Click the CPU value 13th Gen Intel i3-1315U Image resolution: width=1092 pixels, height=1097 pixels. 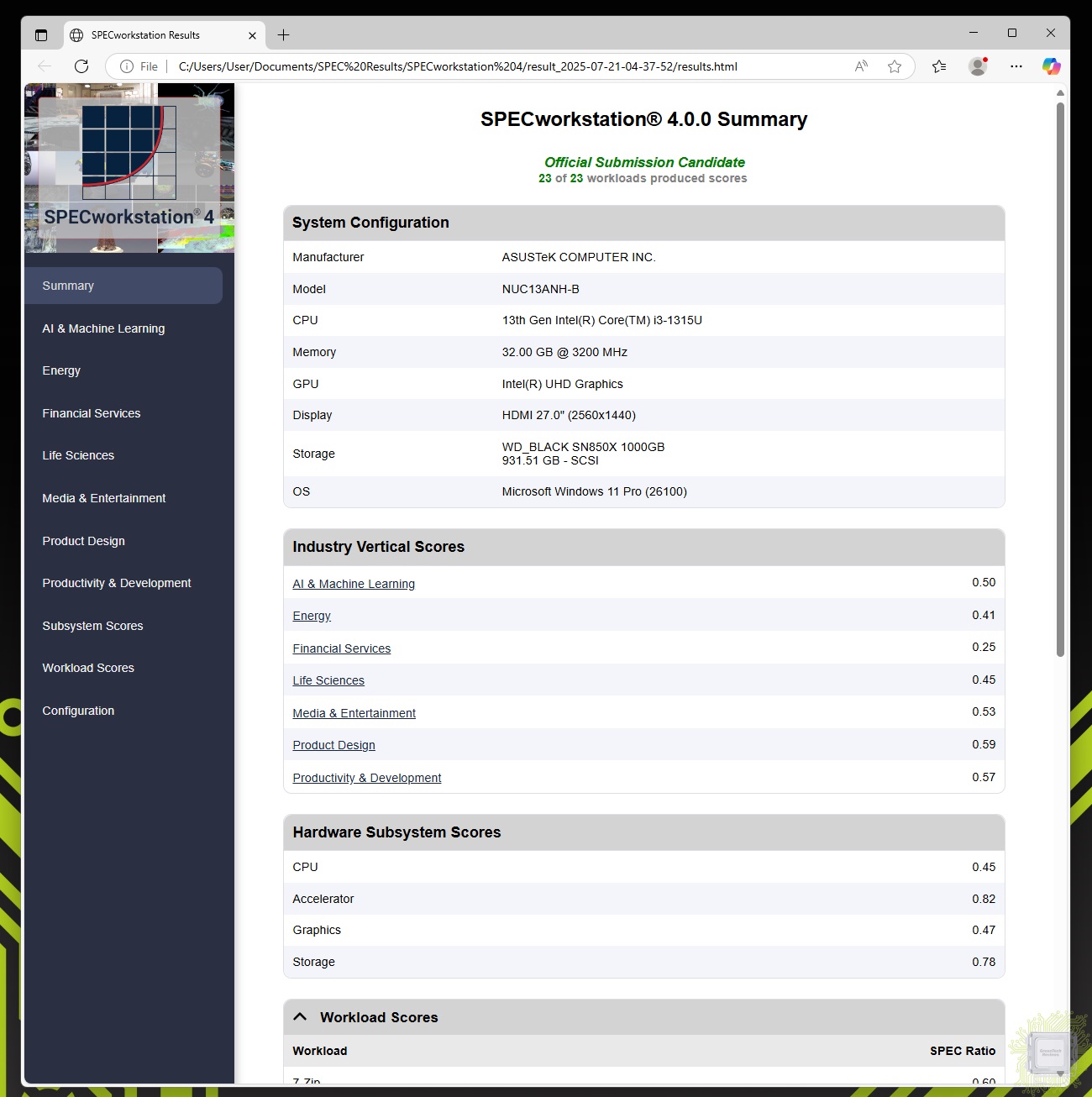[x=602, y=320]
